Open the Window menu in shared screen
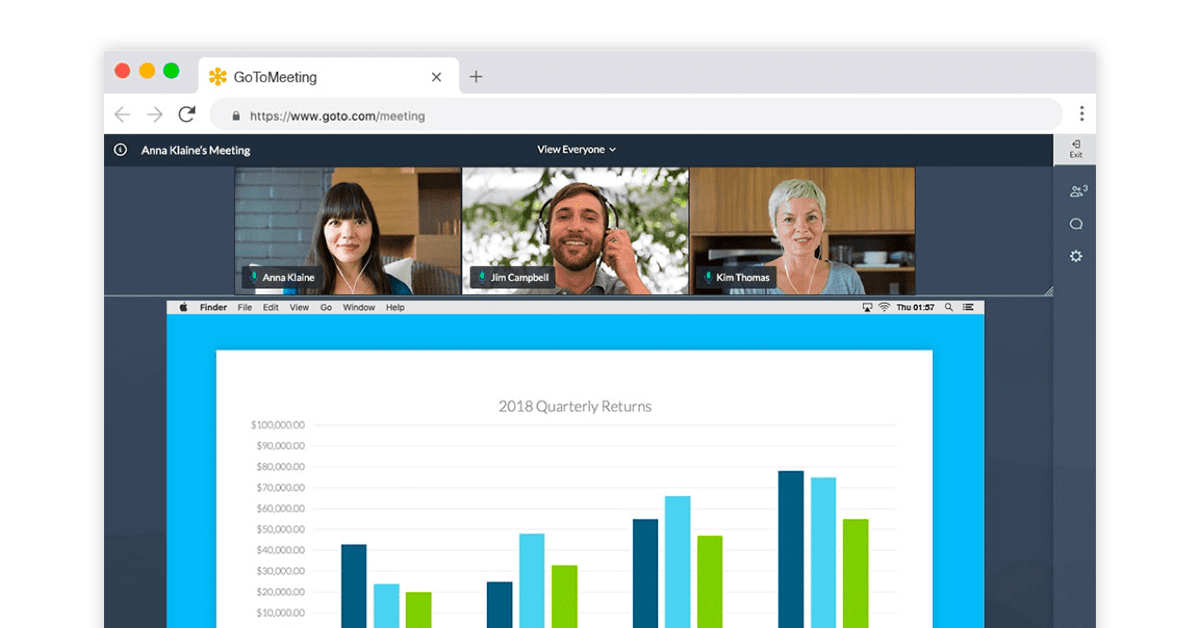 click(x=359, y=308)
